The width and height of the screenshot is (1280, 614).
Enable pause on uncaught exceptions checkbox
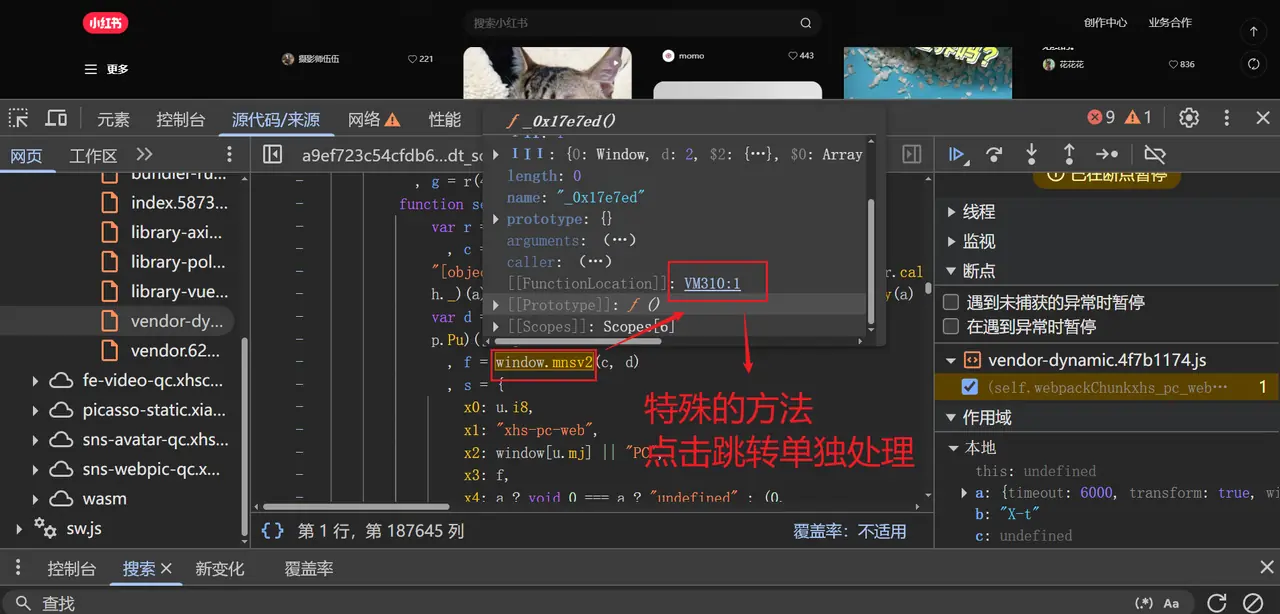(952, 302)
